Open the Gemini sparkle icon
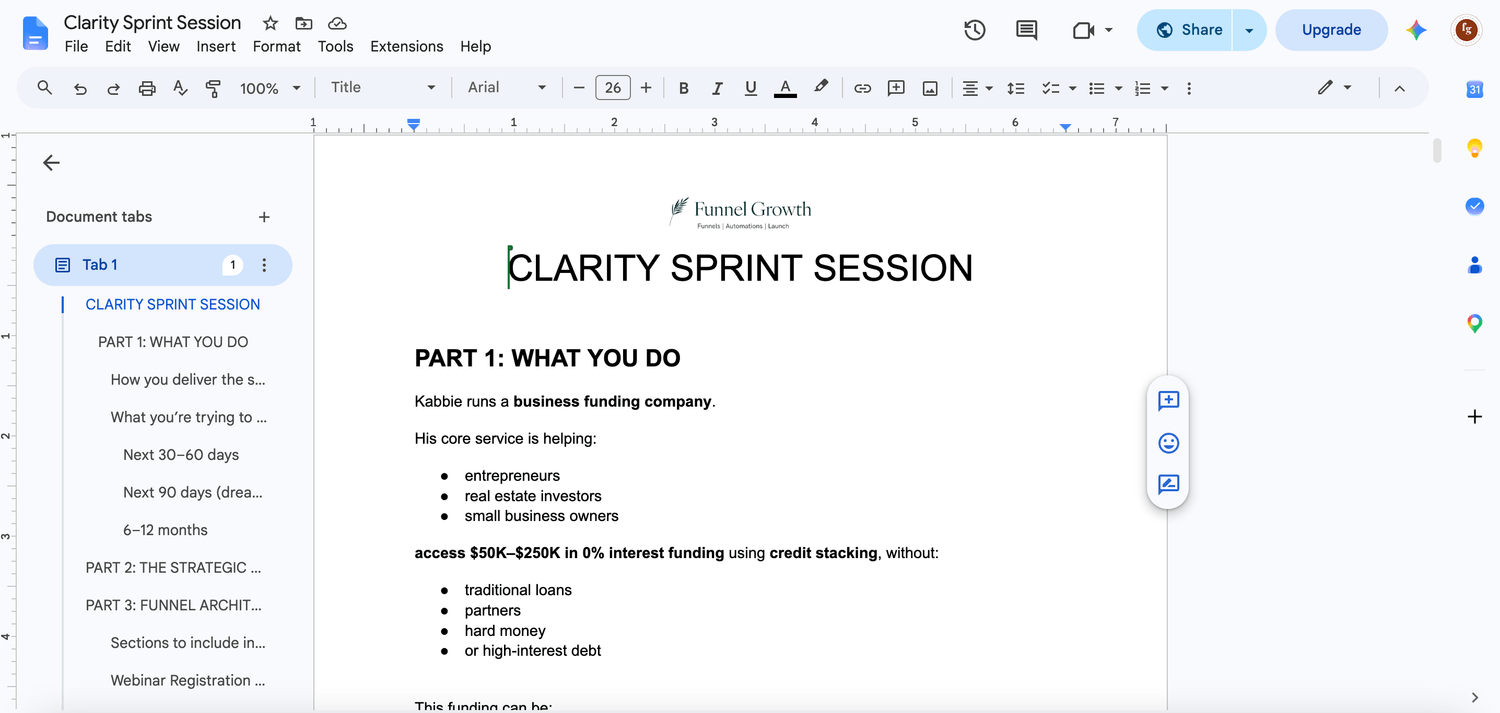This screenshot has height=713, width=1500. point(1416,30)
